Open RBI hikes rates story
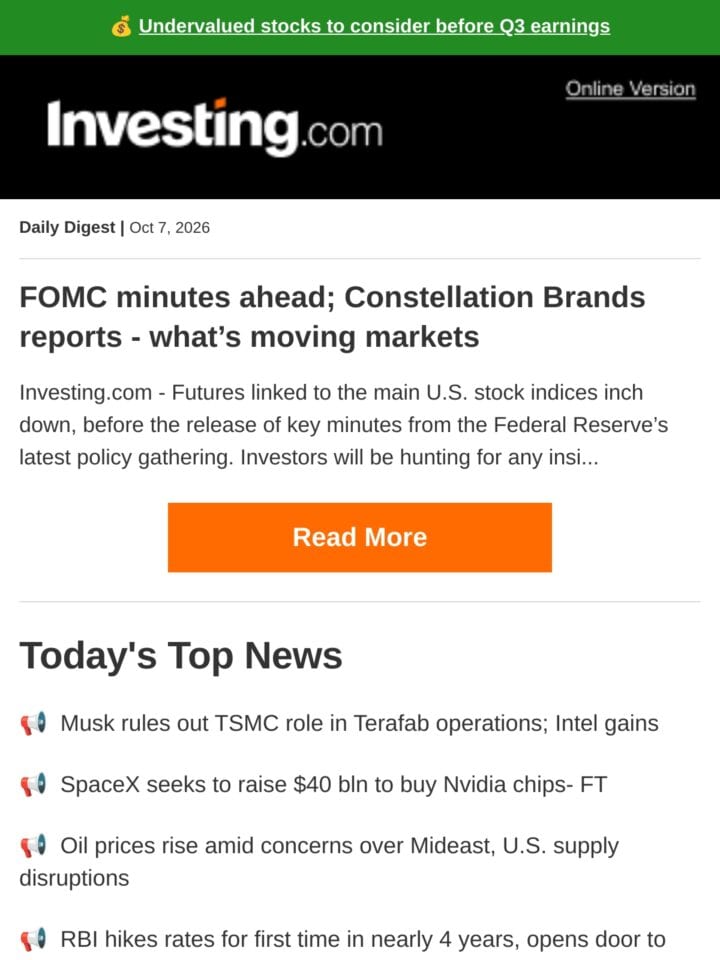The width and height of the screenshot is (720, 960). click(362, 939)
